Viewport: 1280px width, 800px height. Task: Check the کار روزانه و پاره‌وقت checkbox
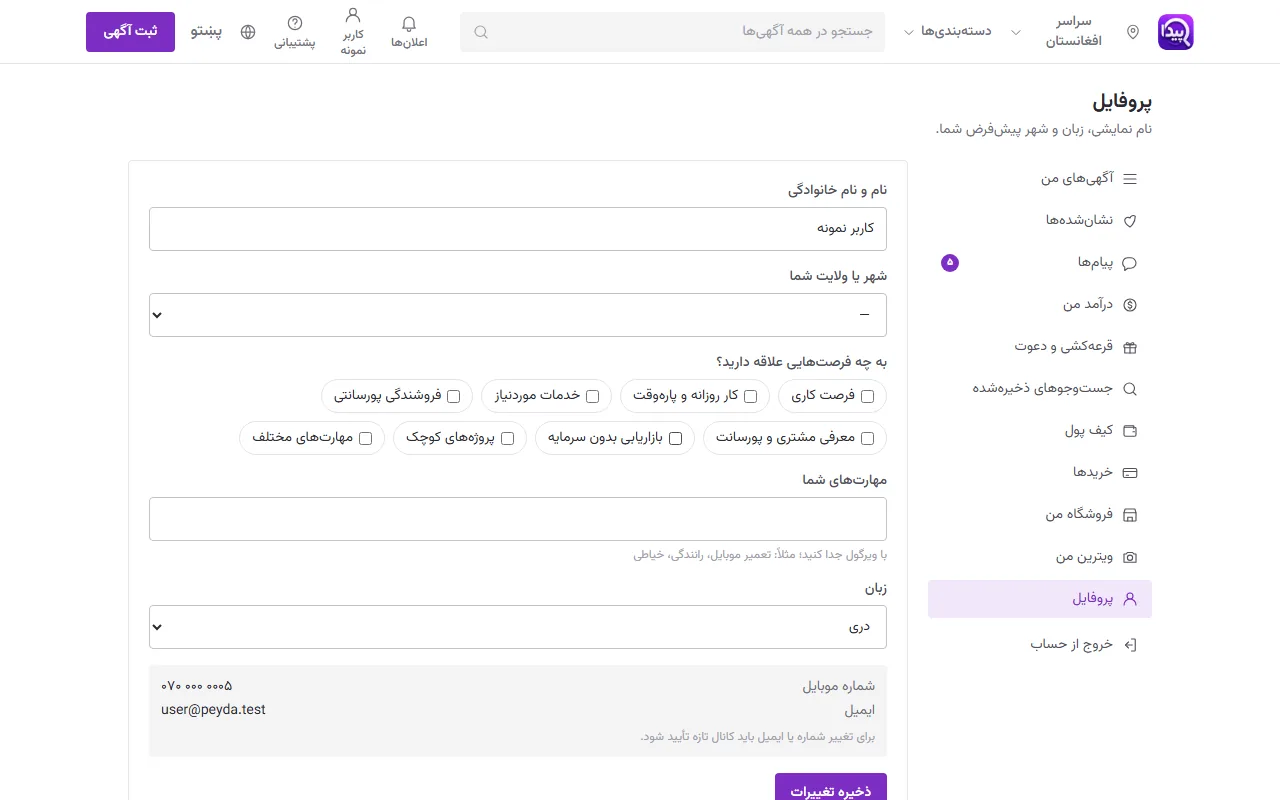click(x=751, y=396)
